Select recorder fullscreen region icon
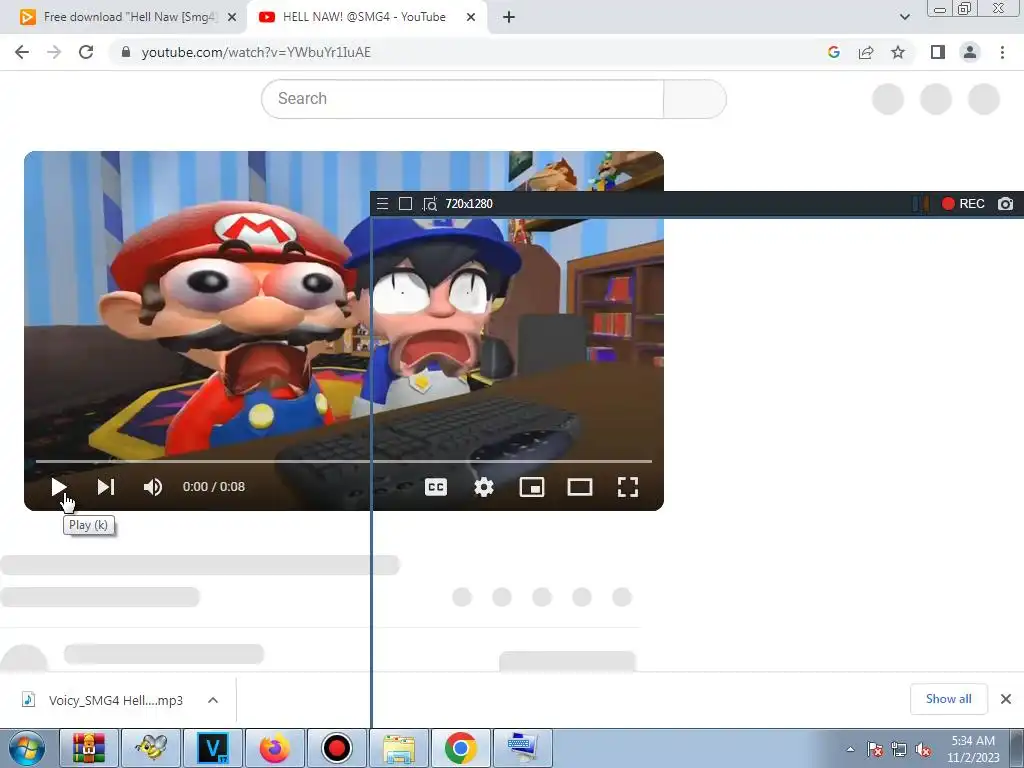Screen dimensions: 1024x768 (x=406, y=204)
